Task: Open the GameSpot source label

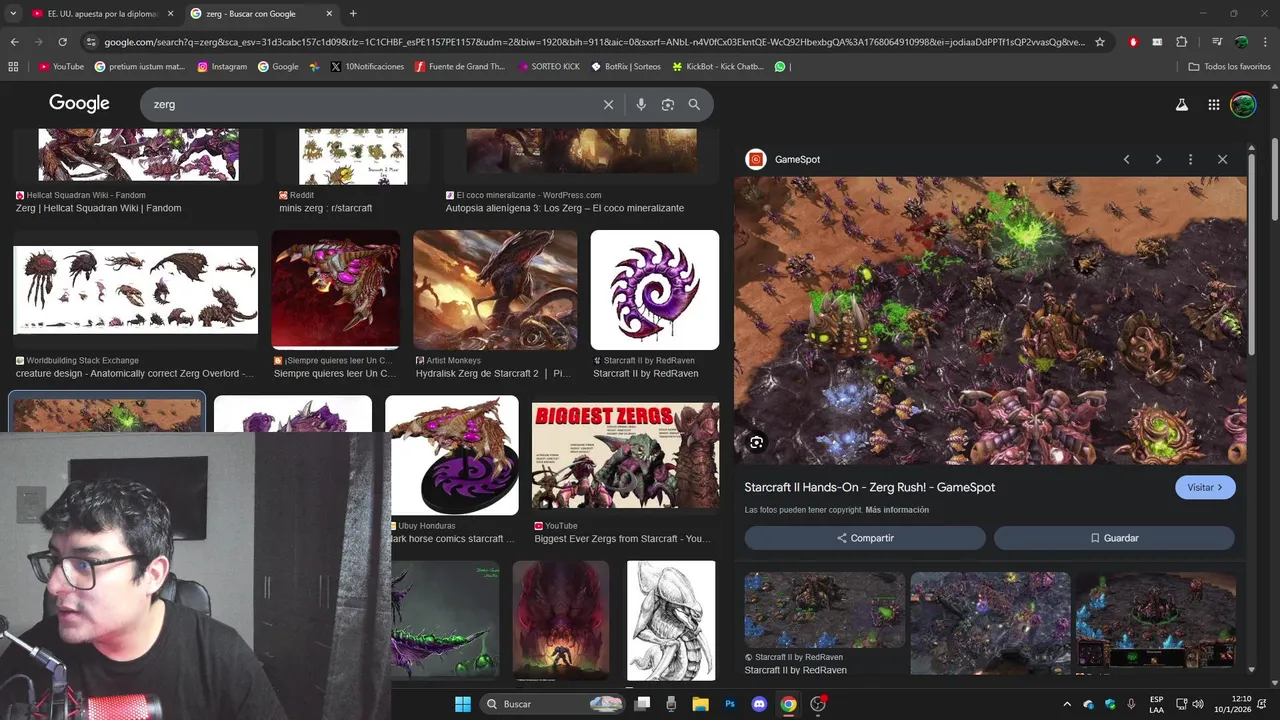Action: pyautogui.click(x=797, y=159)
